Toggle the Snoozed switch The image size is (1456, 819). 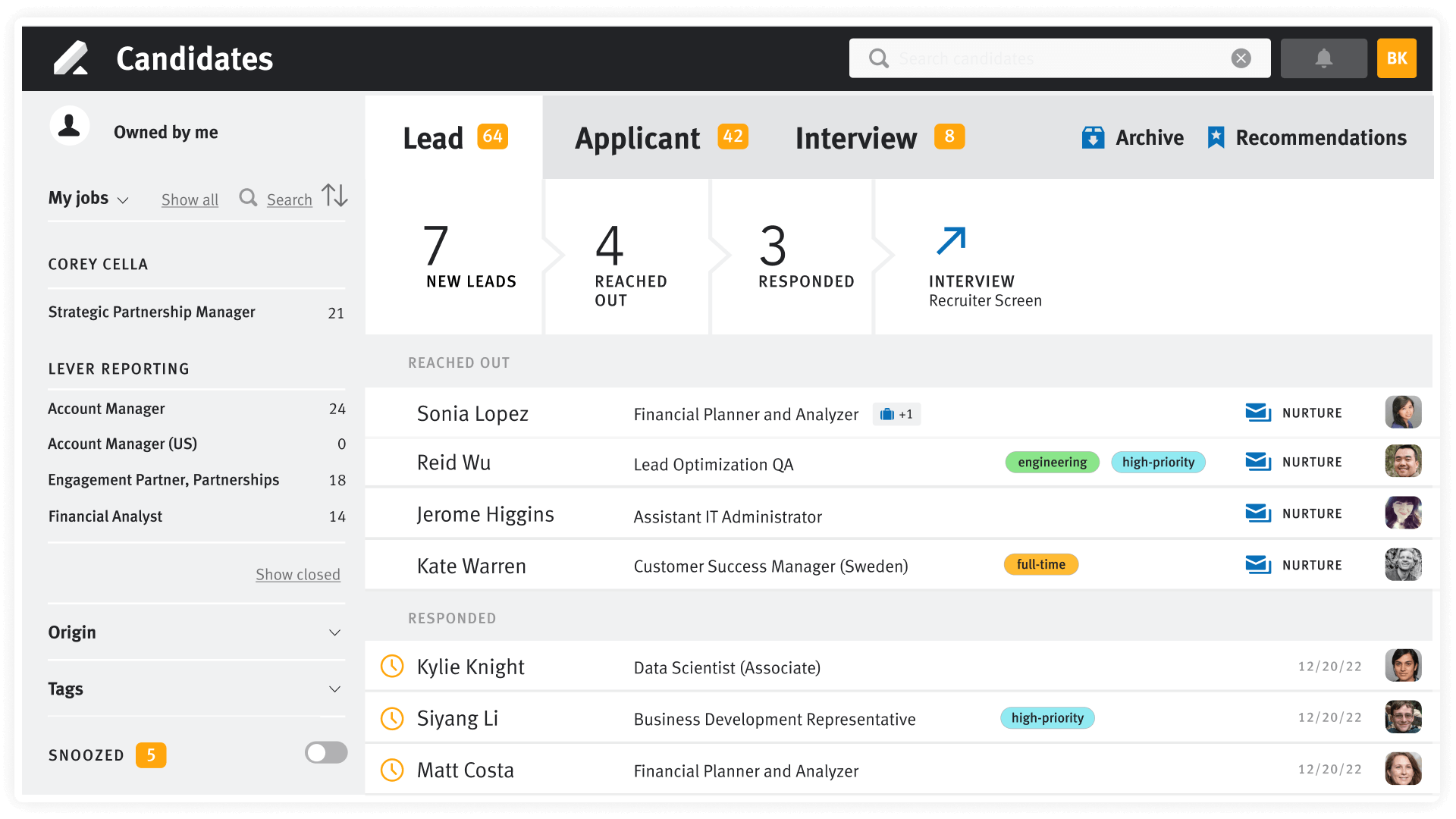coord(325,752)
